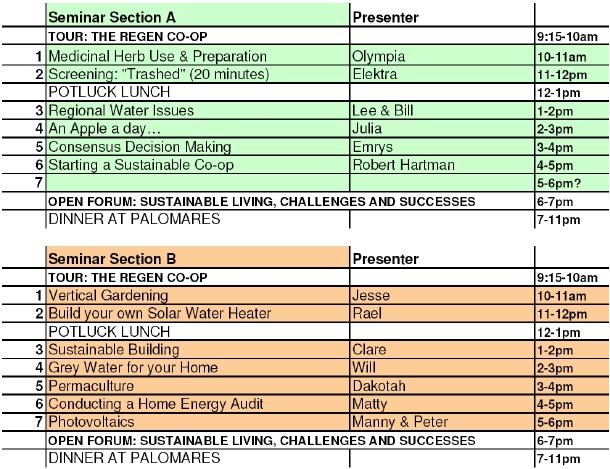Select the Screening: "Trashed" (20 minutes) cell

[x=197, y=74]
